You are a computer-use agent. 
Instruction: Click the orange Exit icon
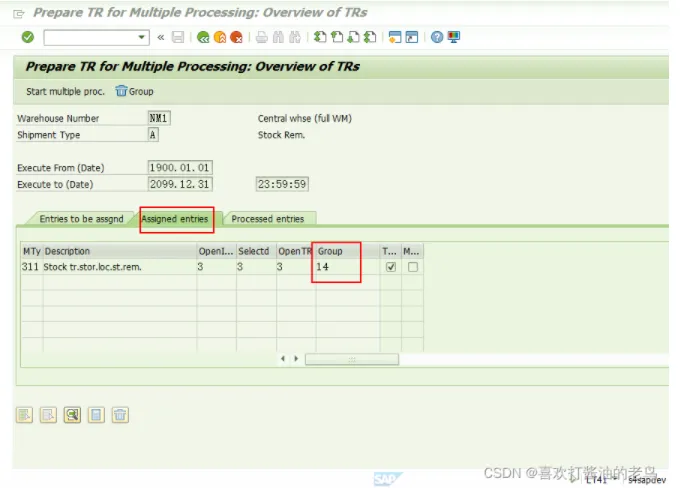220,38
